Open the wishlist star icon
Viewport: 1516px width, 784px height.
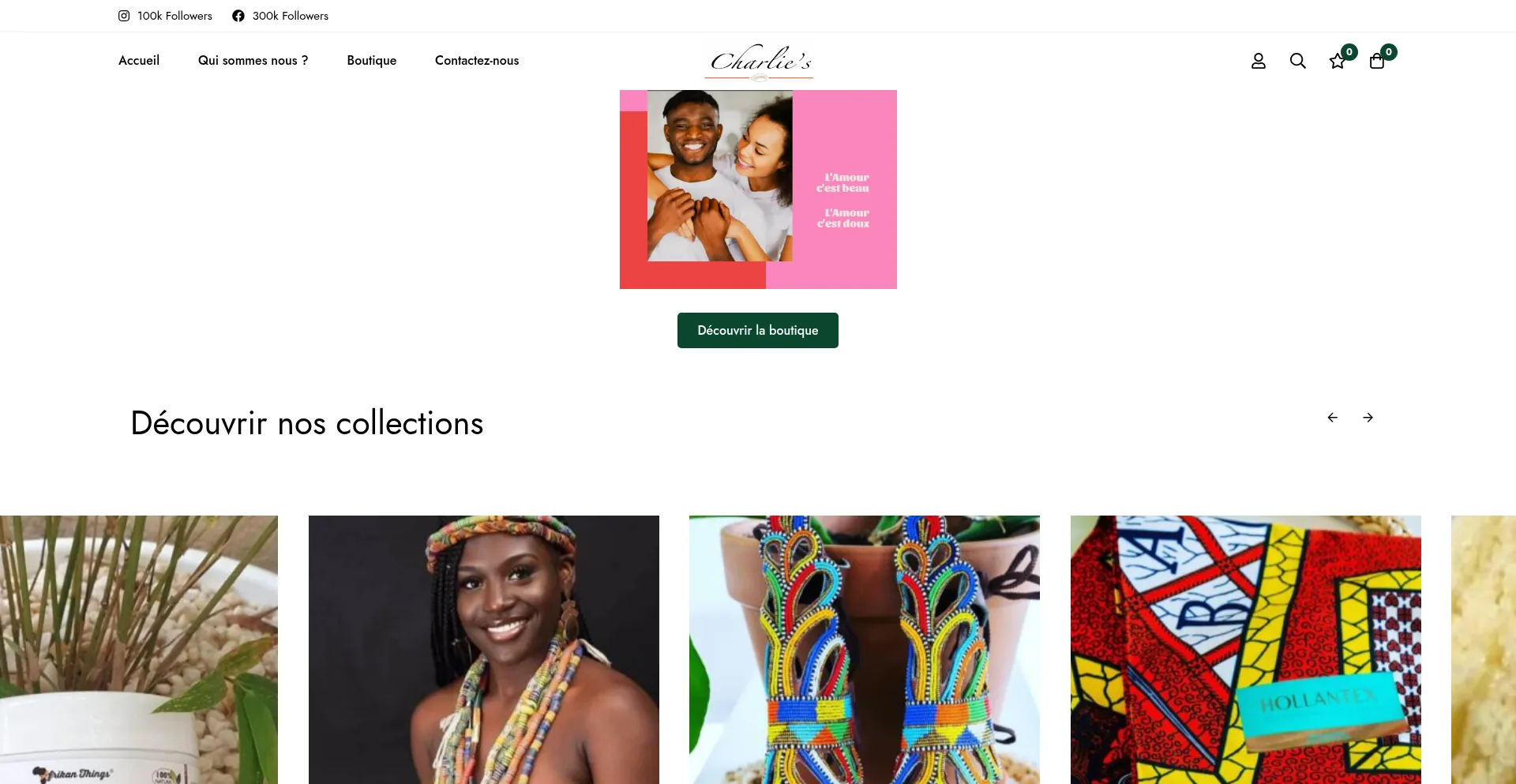point(1338,61)
